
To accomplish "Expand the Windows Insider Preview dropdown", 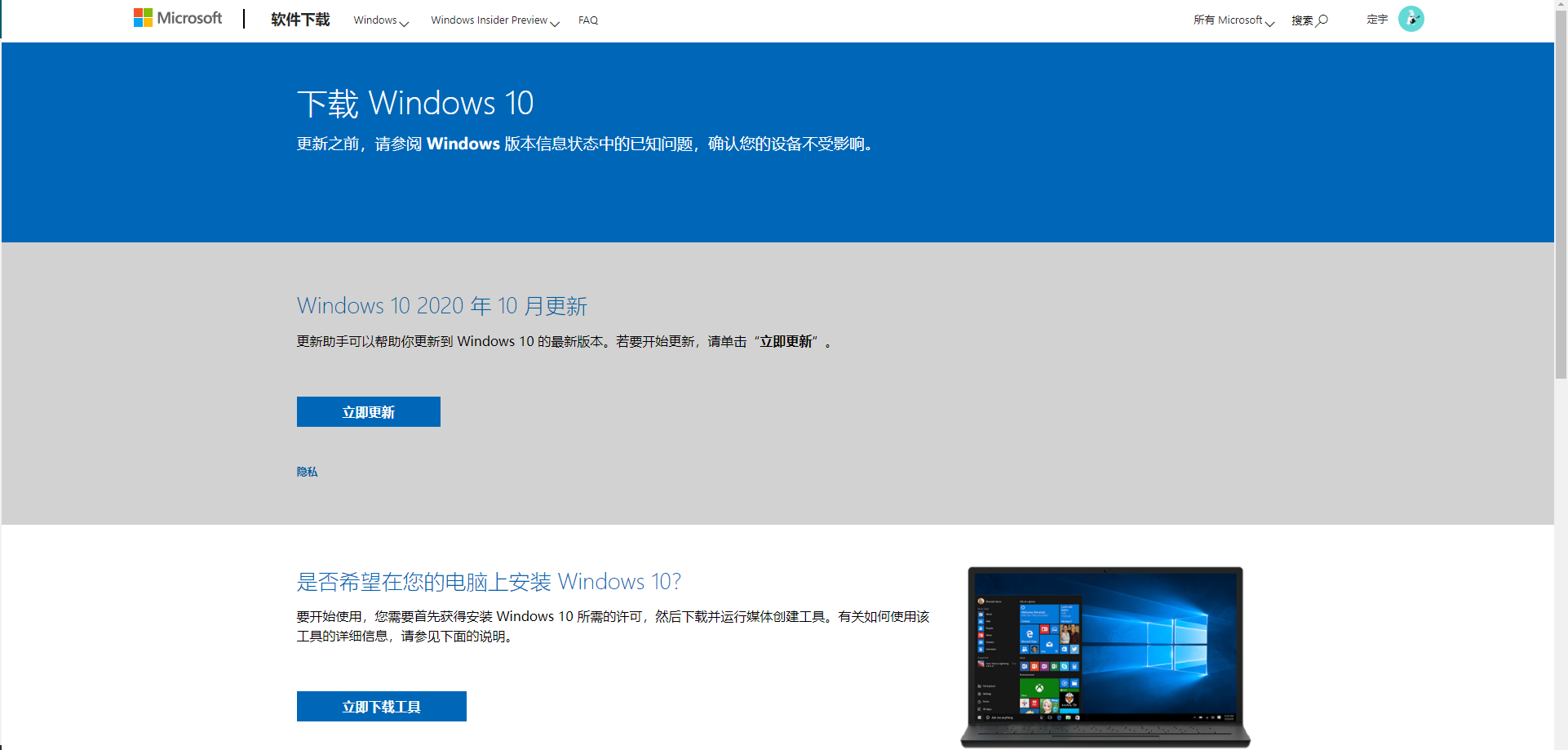I will pos(489,20).
